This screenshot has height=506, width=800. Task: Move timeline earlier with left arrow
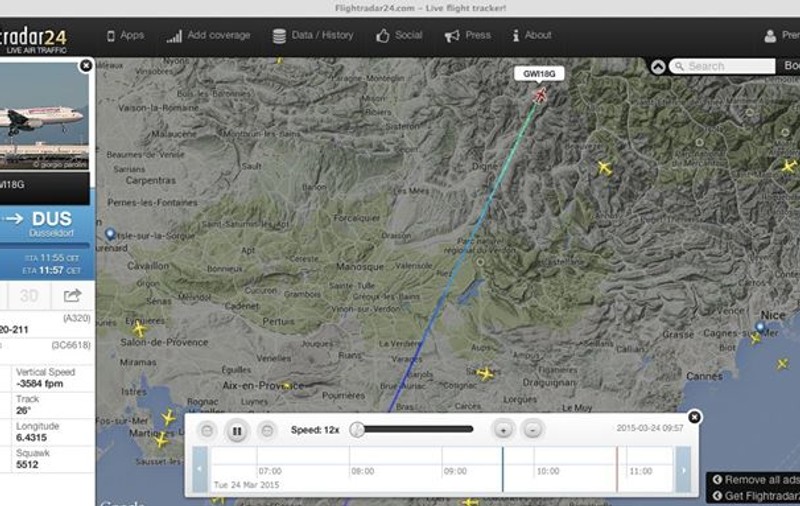pyautogui.click(x=201, y=469)
